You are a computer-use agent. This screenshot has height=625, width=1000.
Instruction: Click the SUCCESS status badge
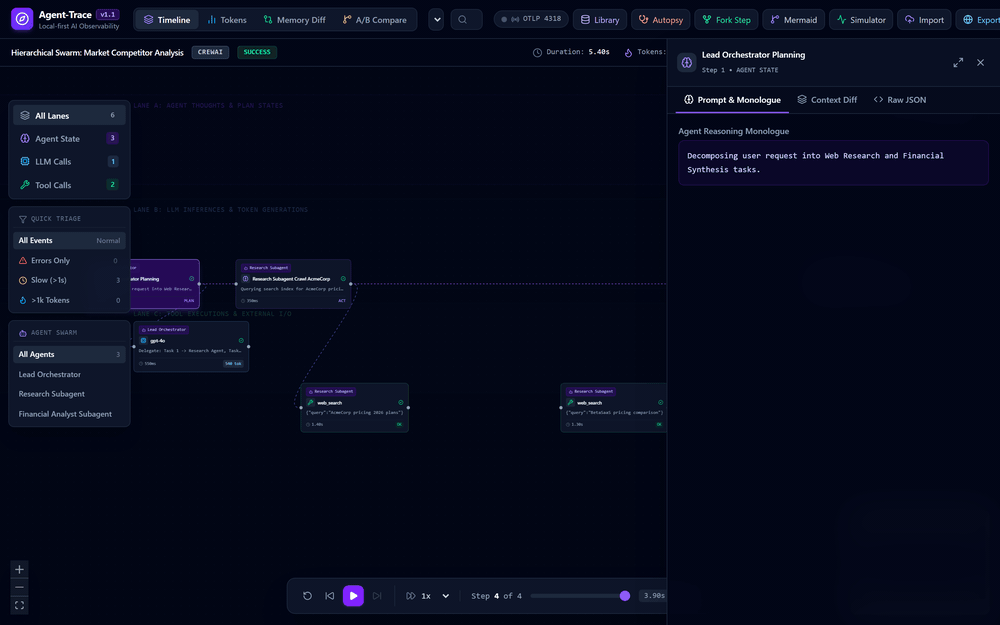tap(257, 52)
